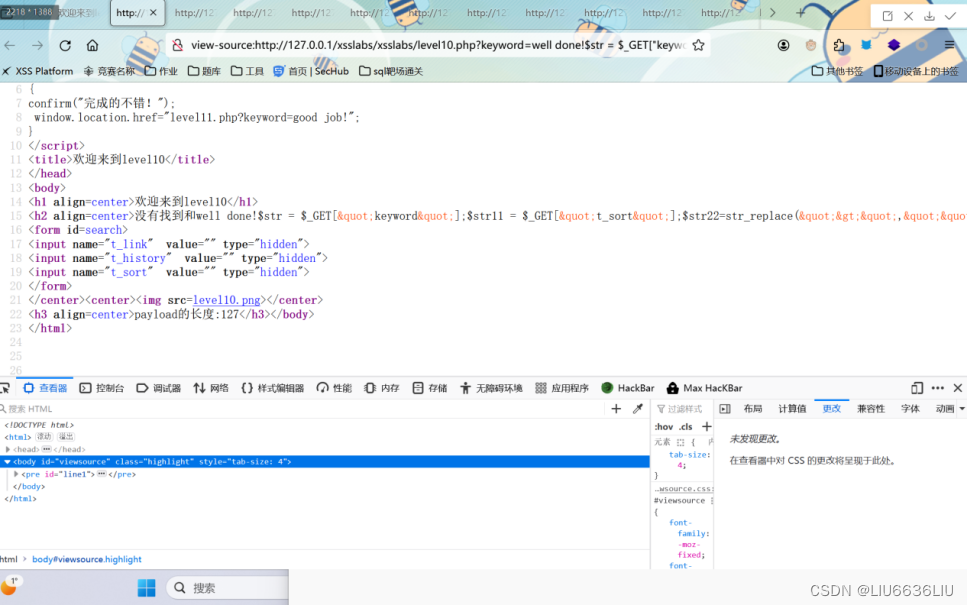Image resolution: width=968 pixels, height=606 pixels.
Task: Open the 应用程序 application tab
Action: [562, 388]
